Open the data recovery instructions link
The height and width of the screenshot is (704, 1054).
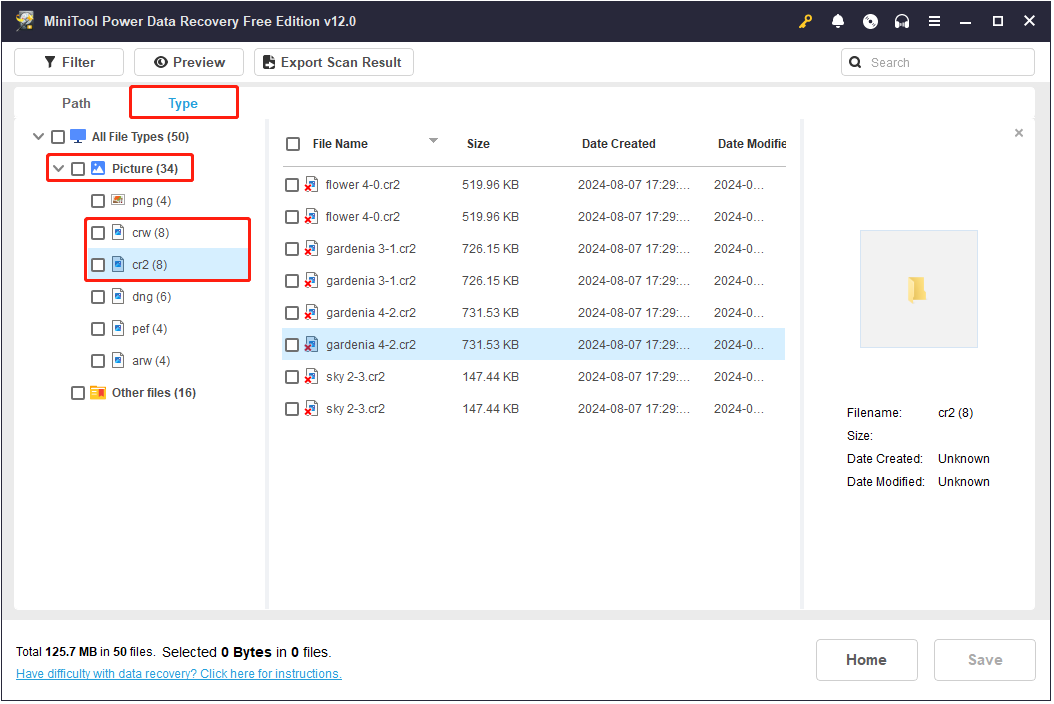tap(179, 673)
